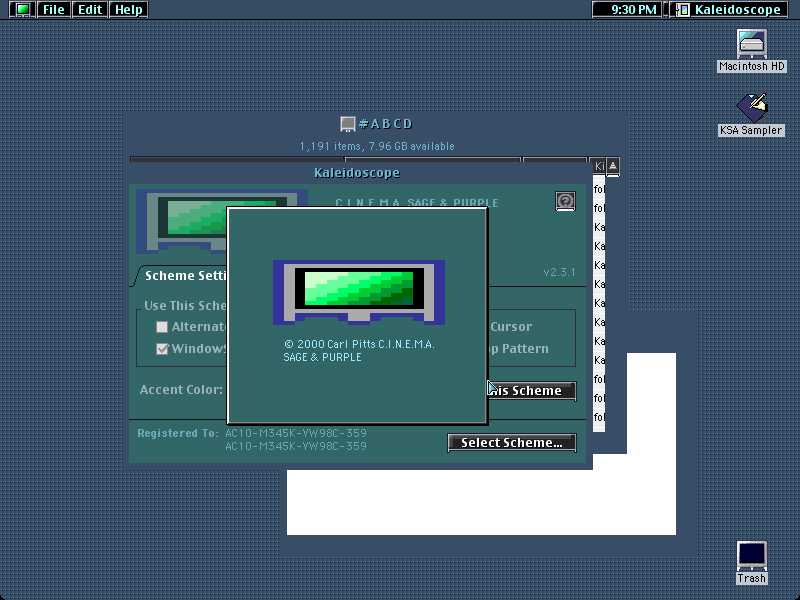Image resolution: width=800 pixels, height=600 pixels.
Task: Click the Select Scheme... button
Action: (x=512, y=442)
